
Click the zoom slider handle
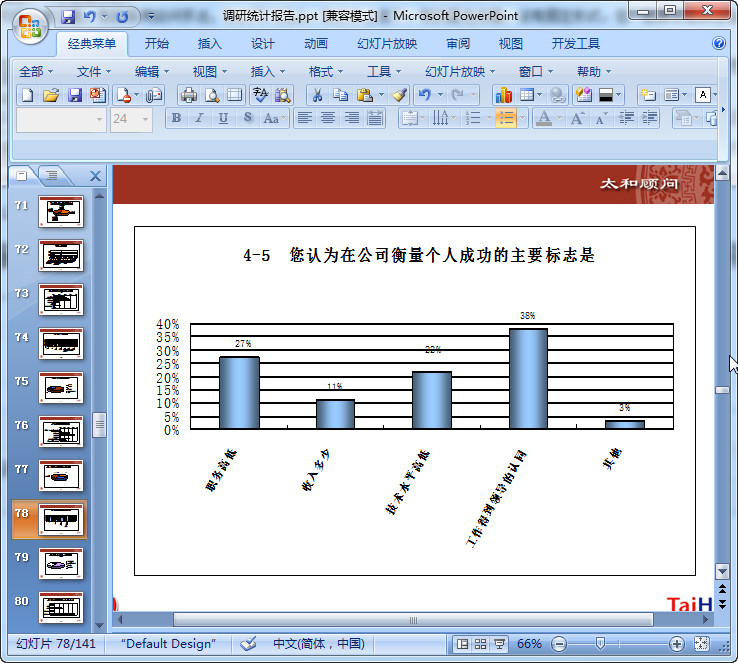[x=600, y=643]
